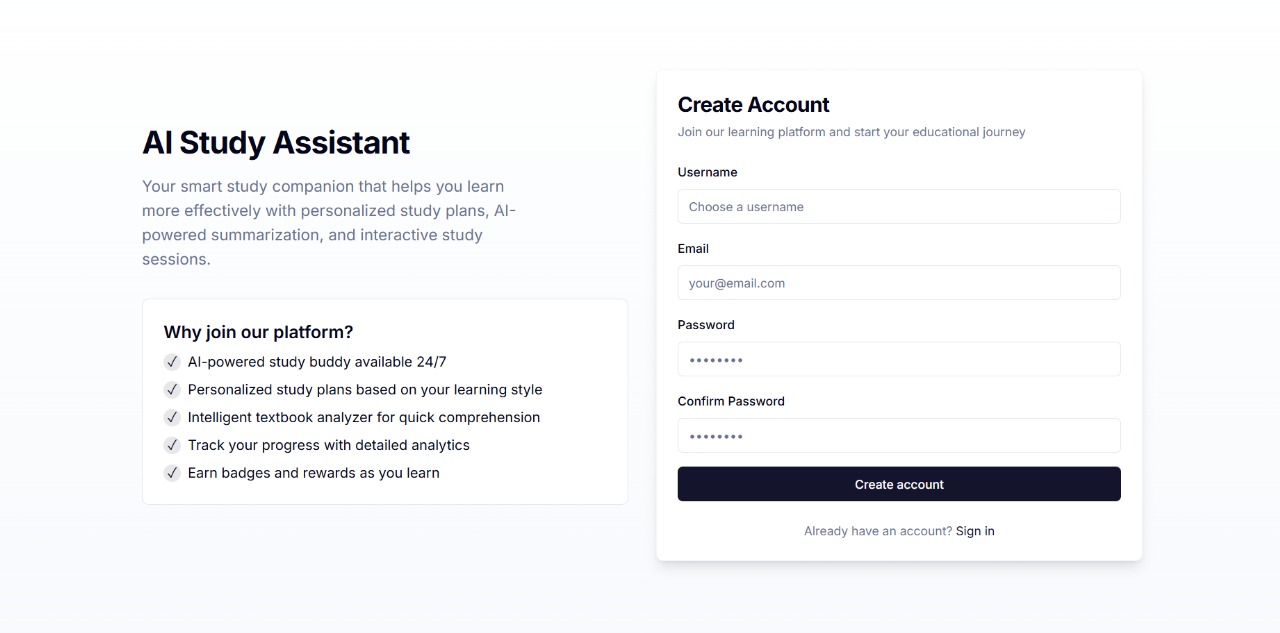1280x633 pixels.
Task: Click checkmark icon beside Personalized study plans
Action: coord(172,390)
